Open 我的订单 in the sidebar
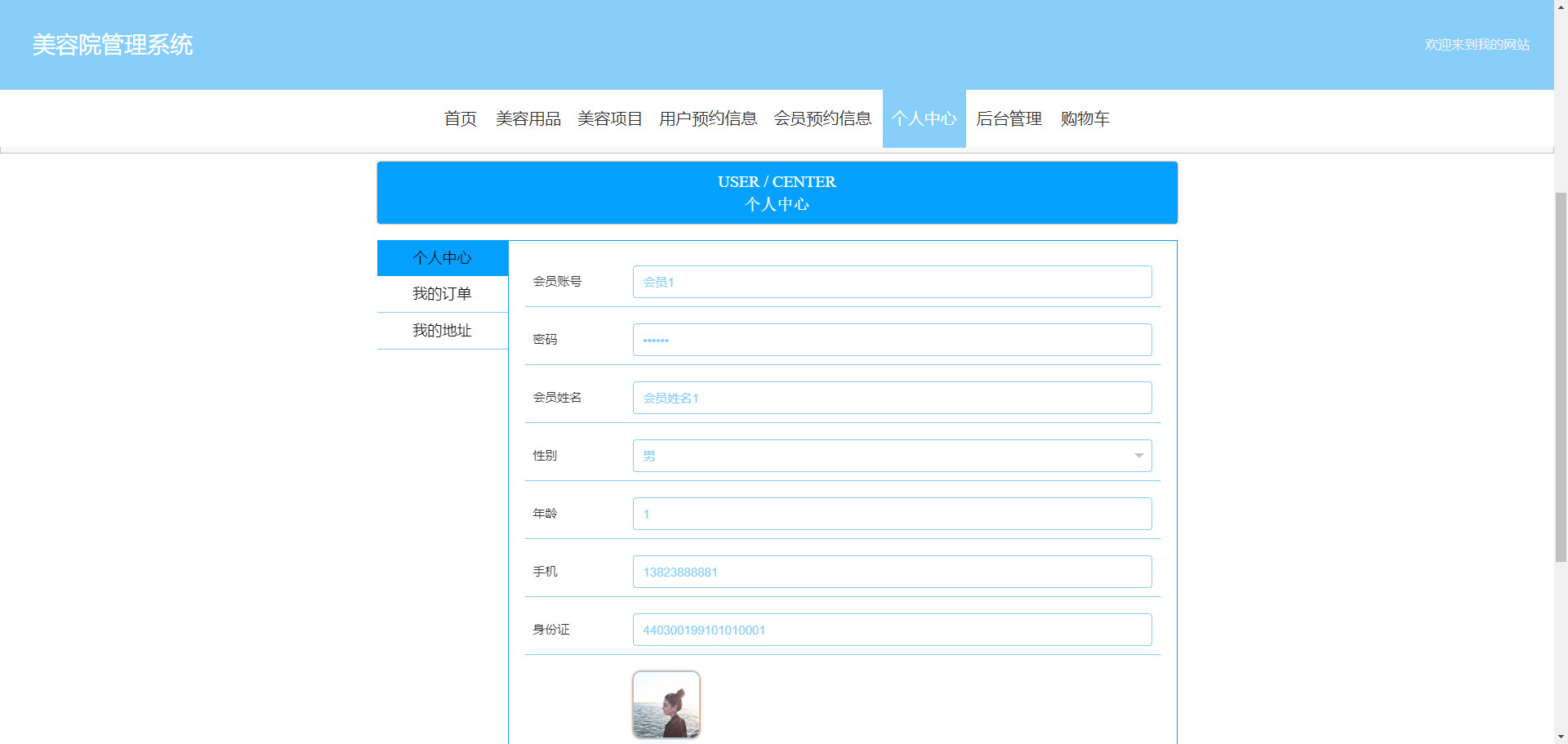Image resolution: width=1568 pixels, height=744 pixels. [442, 294]
